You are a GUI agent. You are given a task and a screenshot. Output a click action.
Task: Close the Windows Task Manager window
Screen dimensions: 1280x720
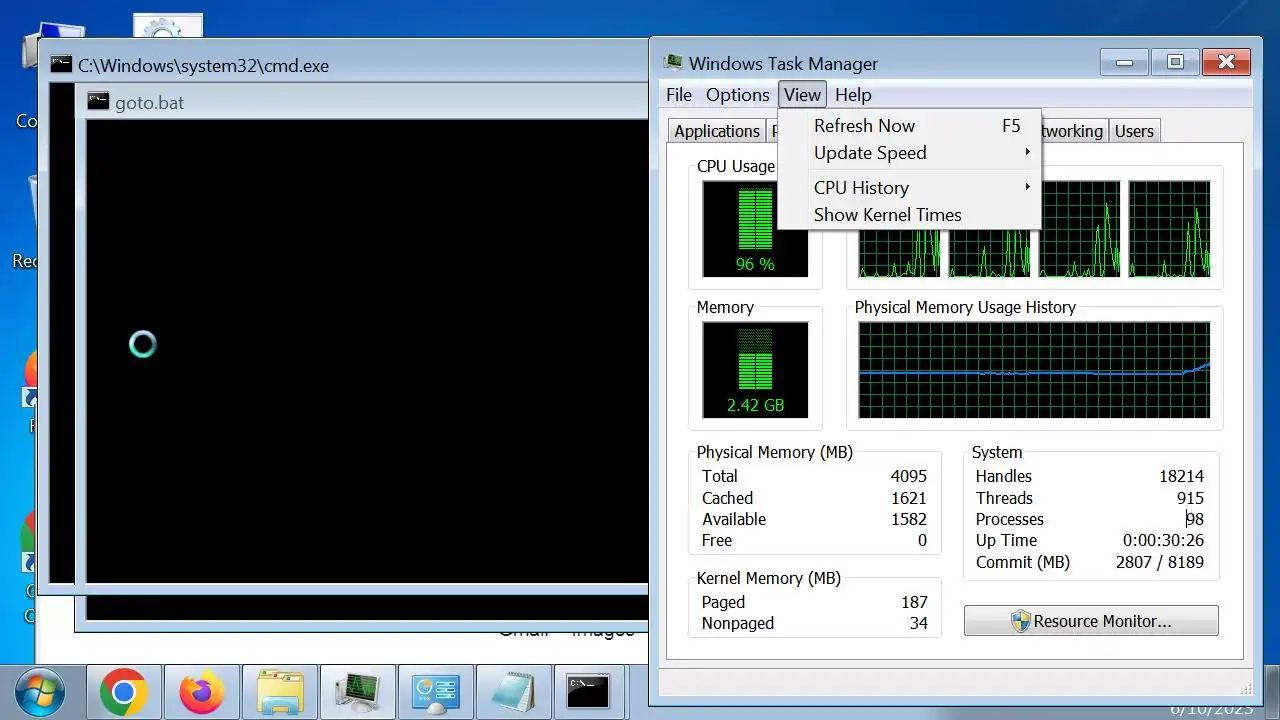(x=1227, y=62)
